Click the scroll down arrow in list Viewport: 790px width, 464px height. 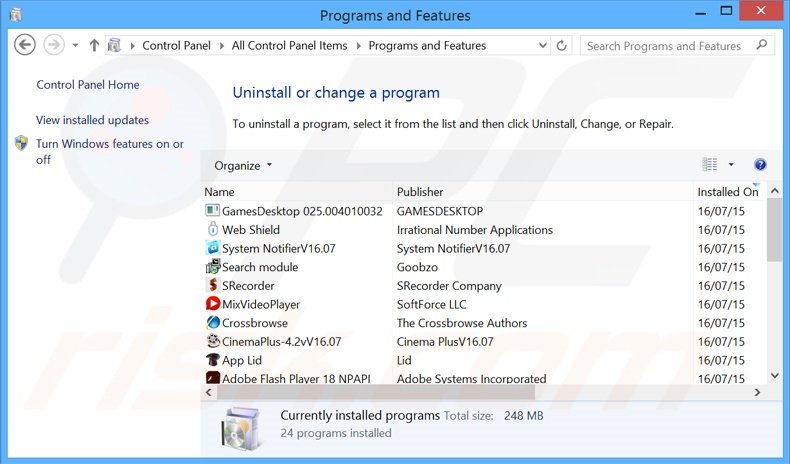coord(773,375)
